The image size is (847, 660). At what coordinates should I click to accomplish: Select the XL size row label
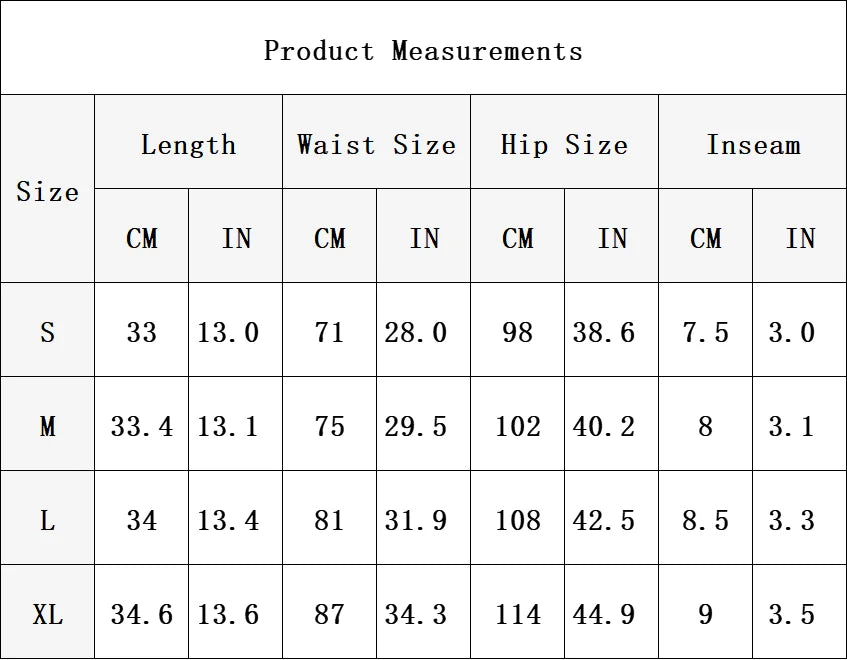tap(47, 614)
